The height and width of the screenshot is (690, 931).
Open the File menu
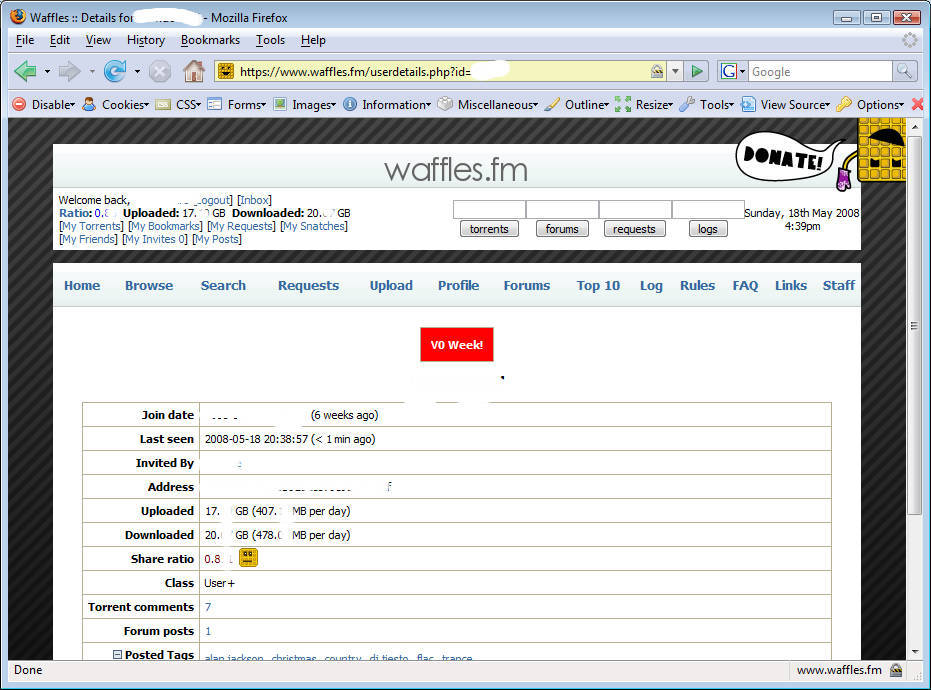pos(24,40)
